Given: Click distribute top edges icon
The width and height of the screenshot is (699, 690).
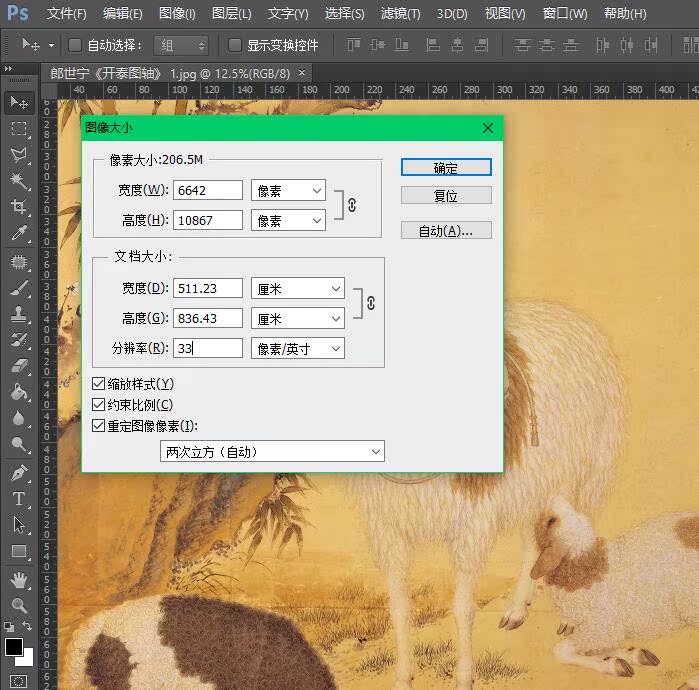Looking at the screenshot, I should (x=522, y=45).
